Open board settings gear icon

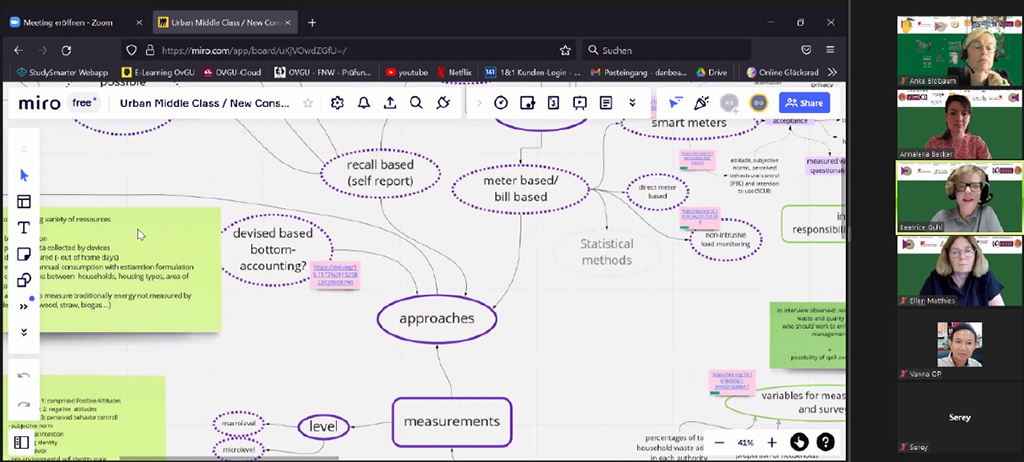pos(337,103)
